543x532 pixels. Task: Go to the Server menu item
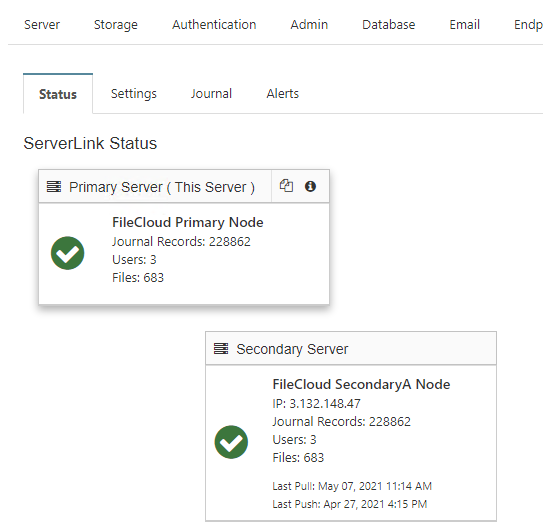pos(42,25)
